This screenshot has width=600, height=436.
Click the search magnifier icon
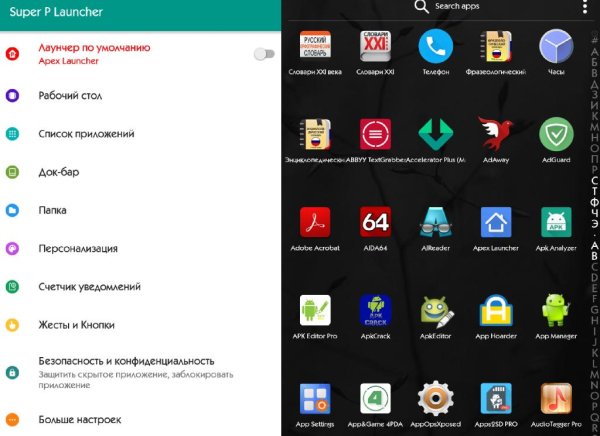[x=421, y=7]
